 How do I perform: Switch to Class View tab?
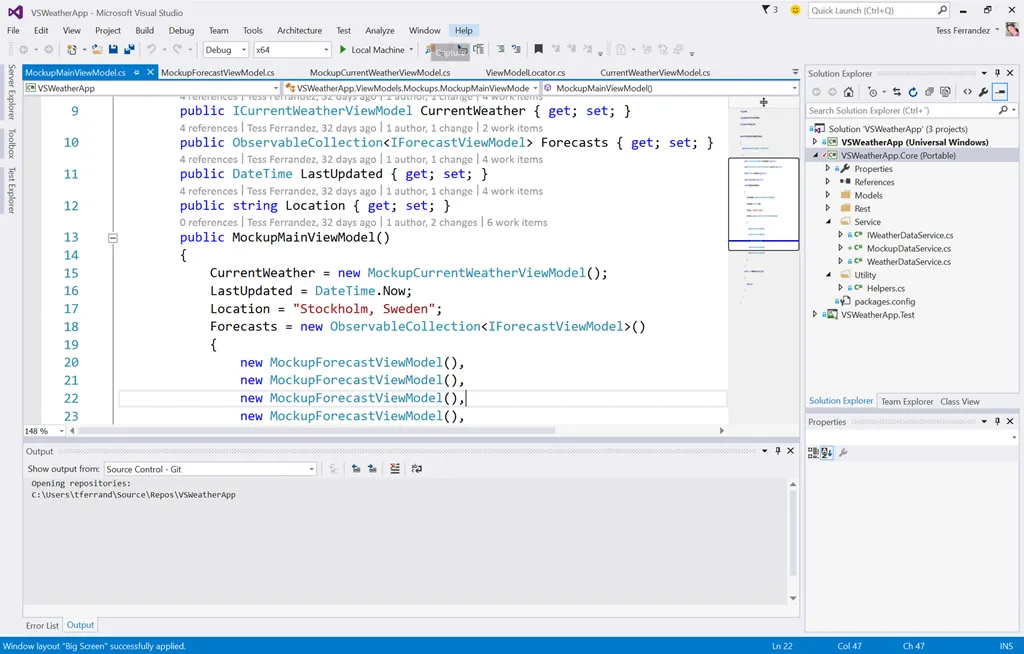click(x=959, y=401)
